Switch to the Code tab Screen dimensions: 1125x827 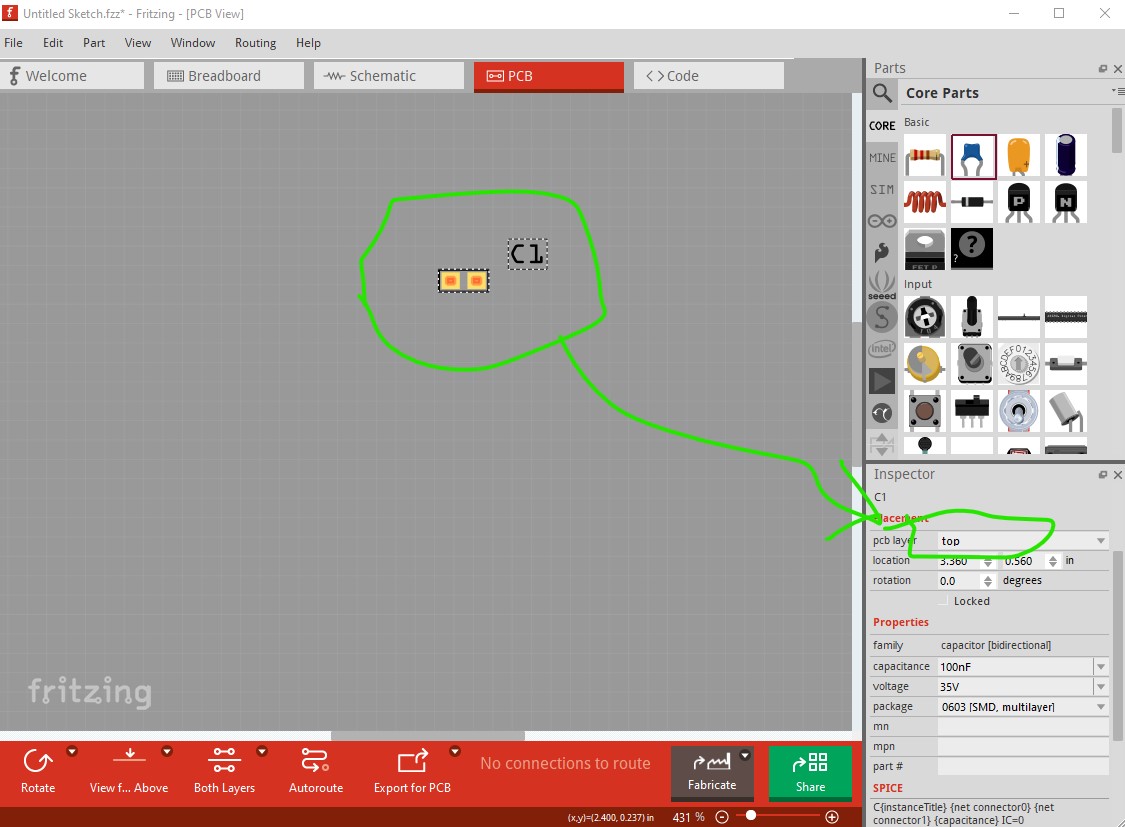tap(709, 76)
